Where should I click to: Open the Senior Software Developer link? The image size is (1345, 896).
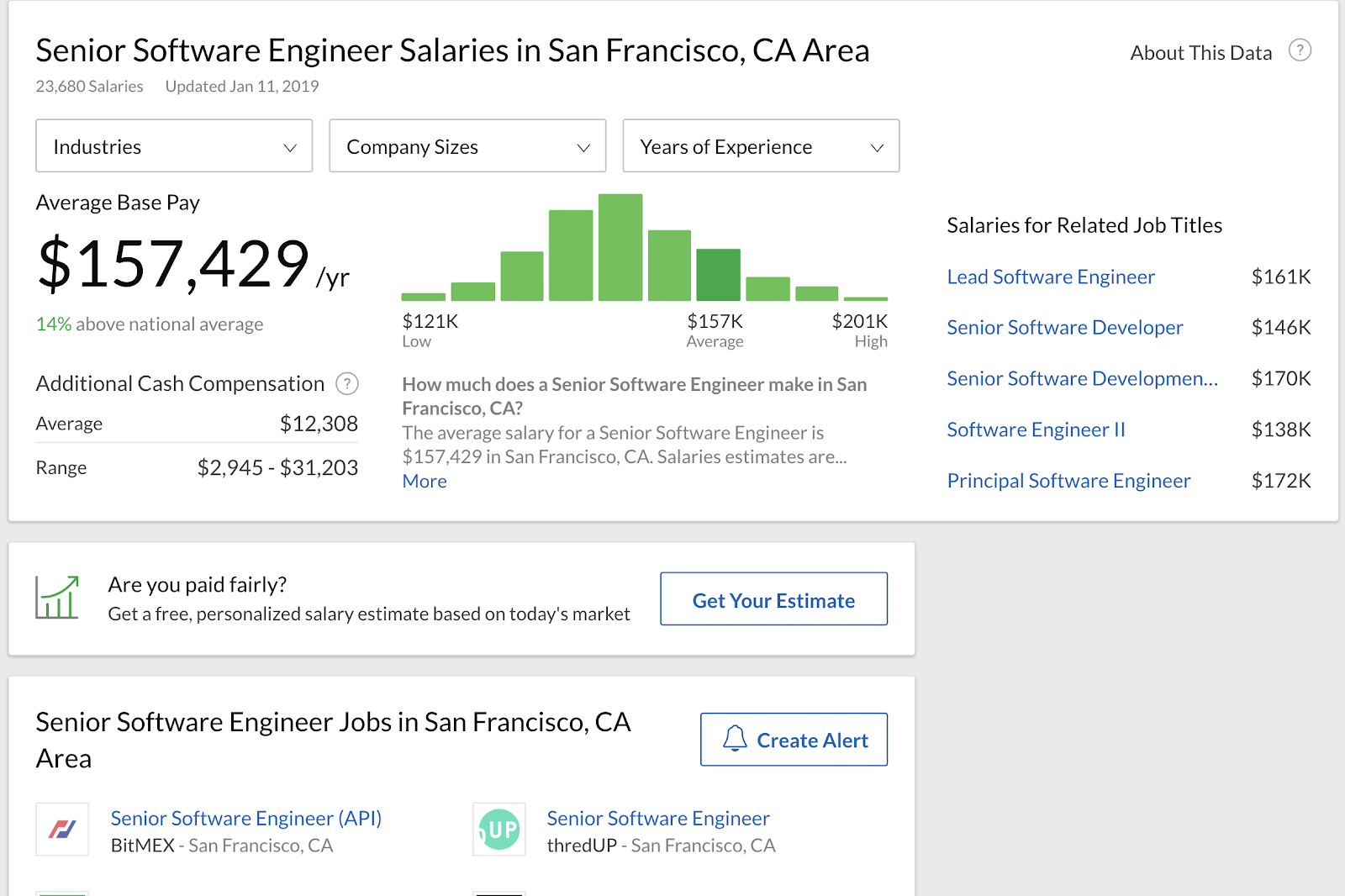[x=1064, y=327]
